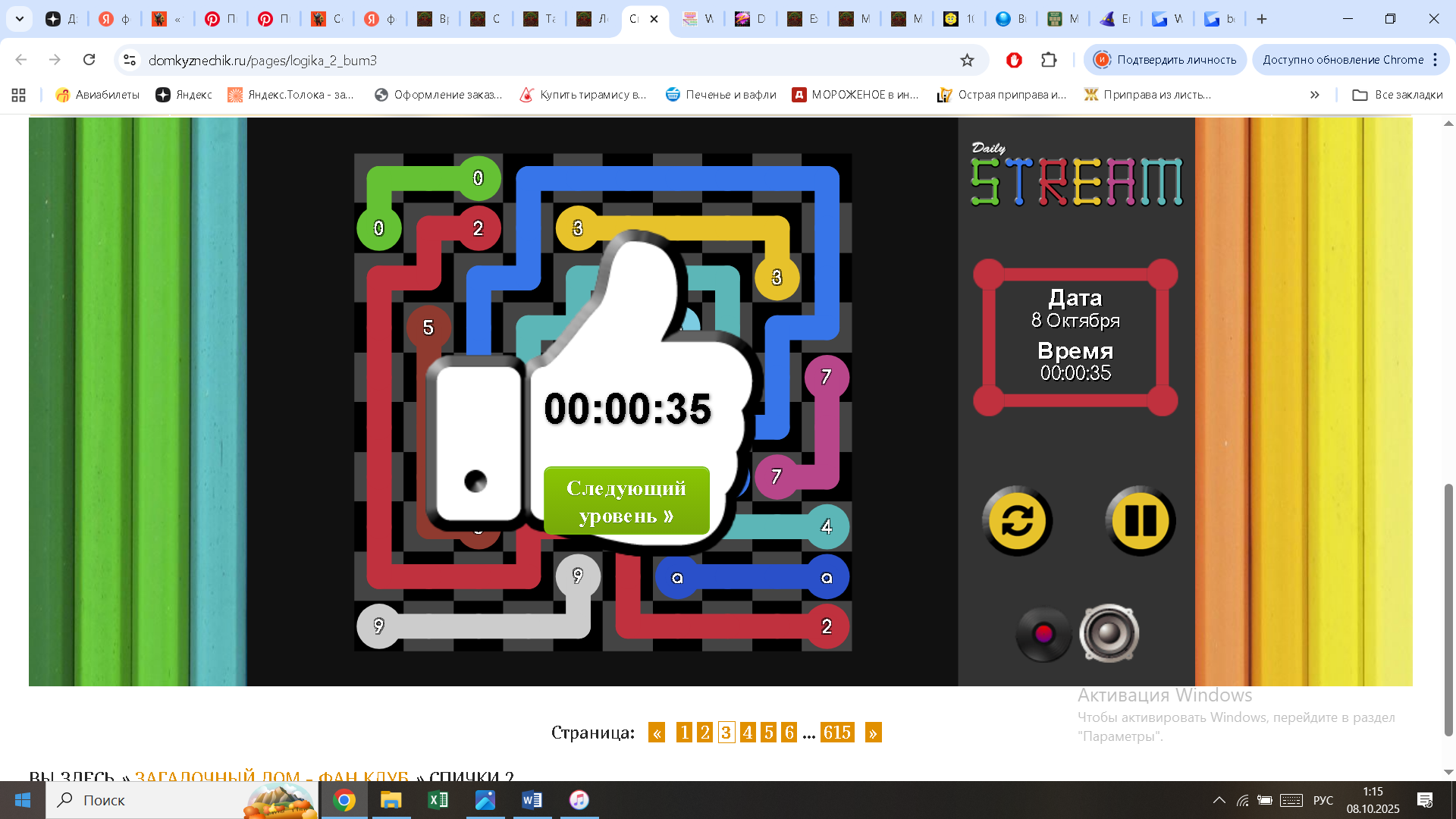Open the Авиабилеты bookmark
Screen dimensions: 1456x819
pyautogui.click(x=98, y=95)
